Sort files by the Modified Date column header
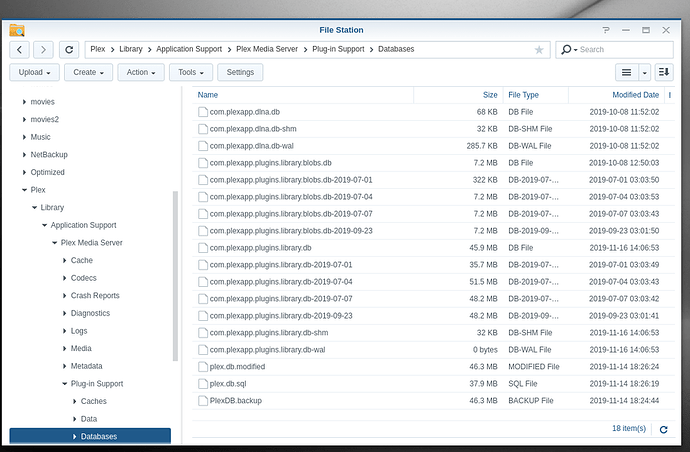The width and height of the screenshot is (690, 452). pos(617,95)
